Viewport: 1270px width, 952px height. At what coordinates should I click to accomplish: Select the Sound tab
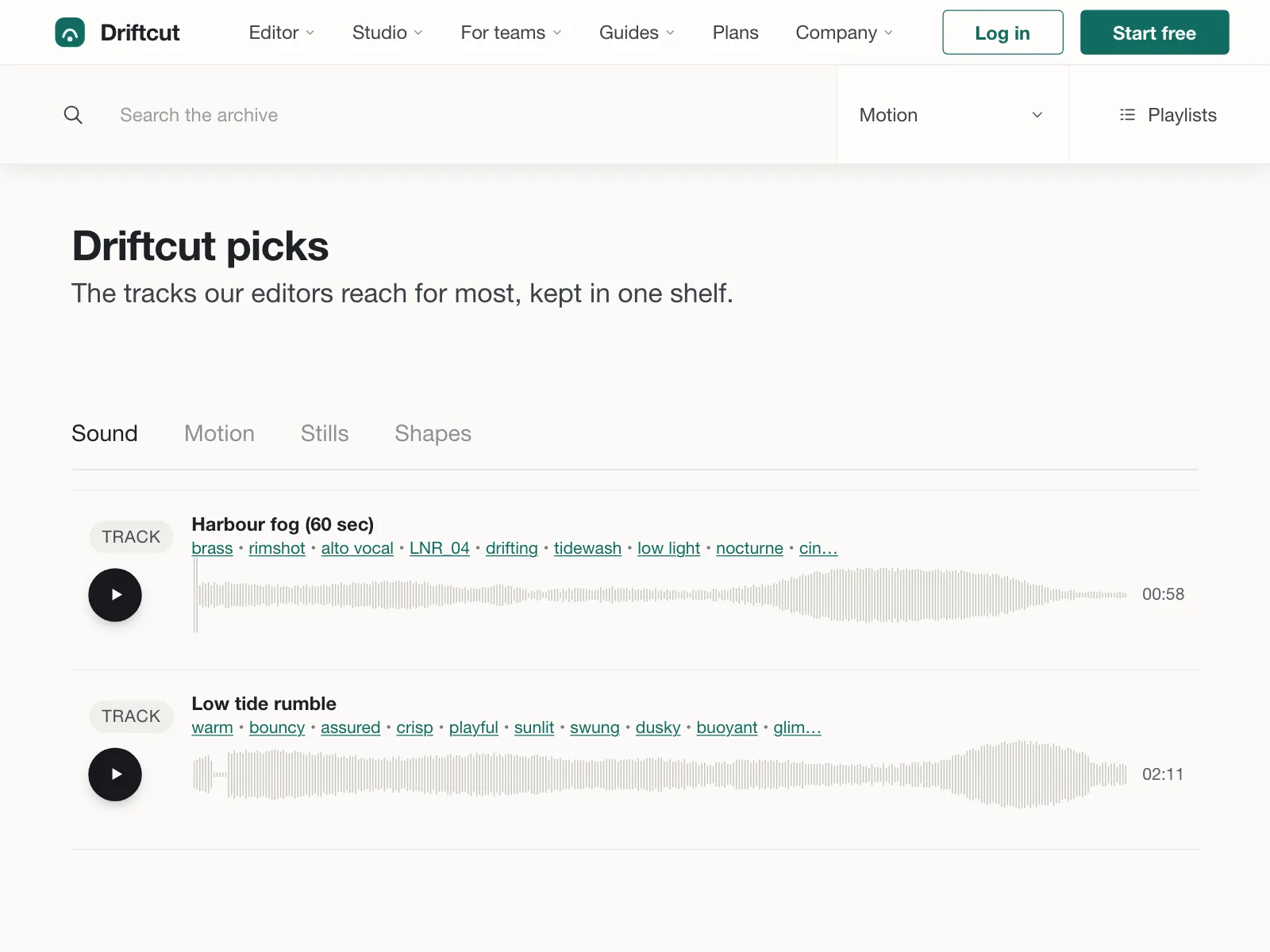[x=105, y=433]
